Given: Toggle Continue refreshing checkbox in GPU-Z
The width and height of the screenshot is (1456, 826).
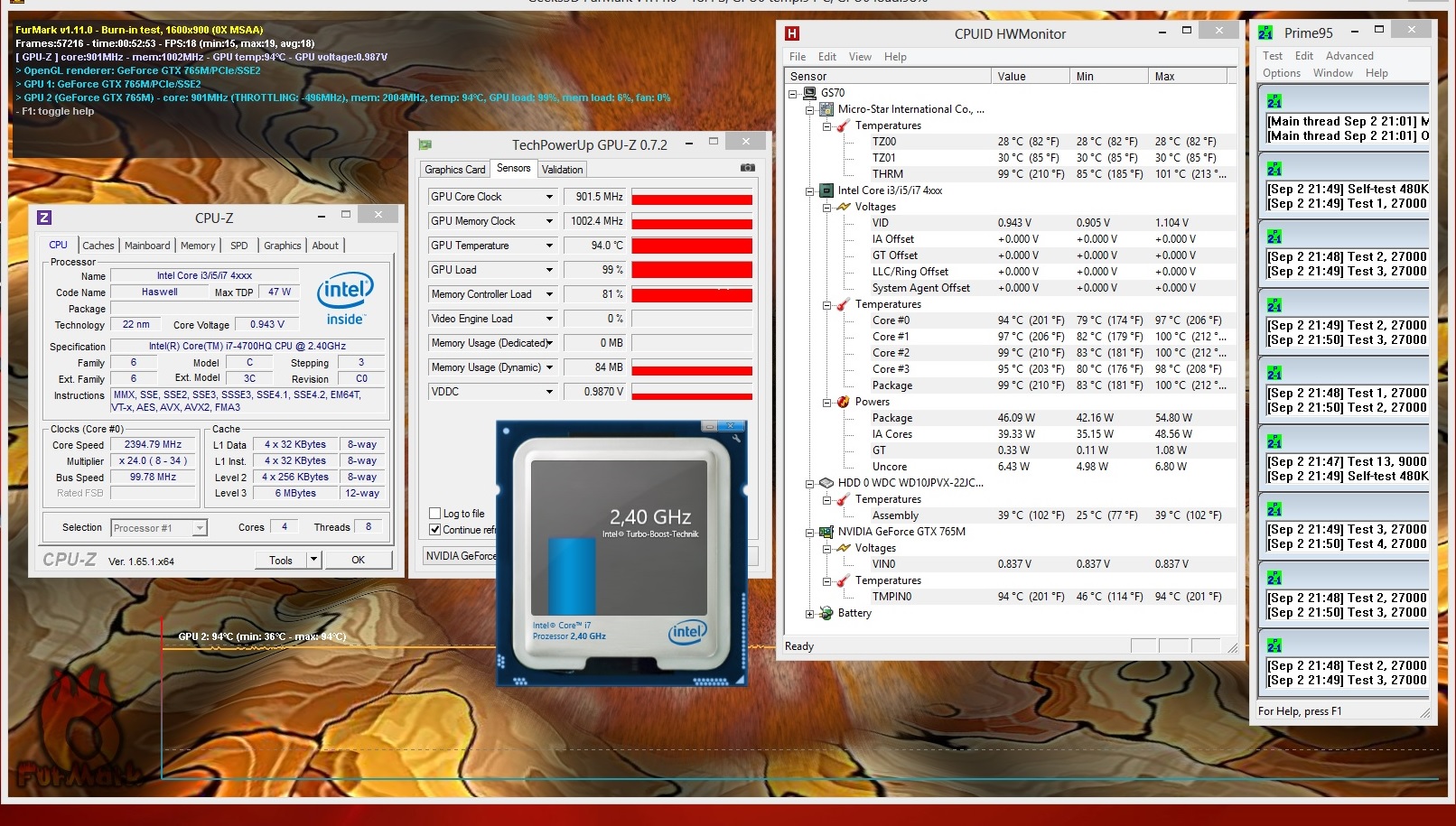Looking at the screenshot, I should (x=435, y=530).
